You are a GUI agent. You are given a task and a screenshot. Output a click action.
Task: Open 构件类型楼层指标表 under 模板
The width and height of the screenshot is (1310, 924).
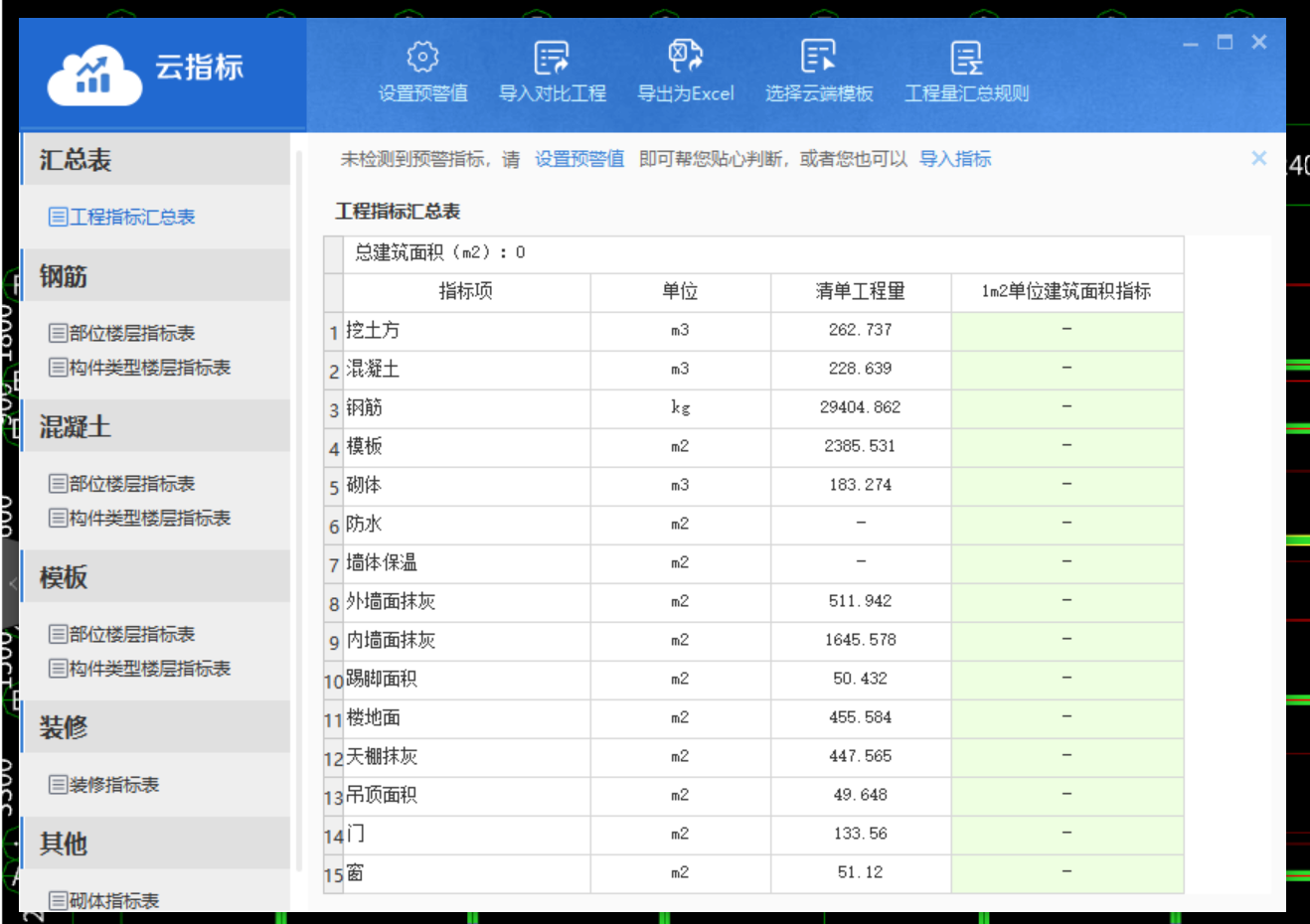(140, 669)
